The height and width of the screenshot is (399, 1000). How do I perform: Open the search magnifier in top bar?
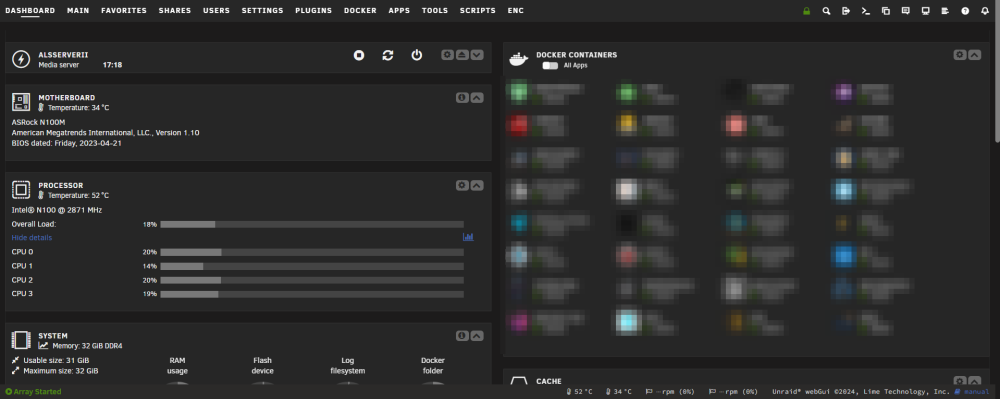(x=827, y=11)
